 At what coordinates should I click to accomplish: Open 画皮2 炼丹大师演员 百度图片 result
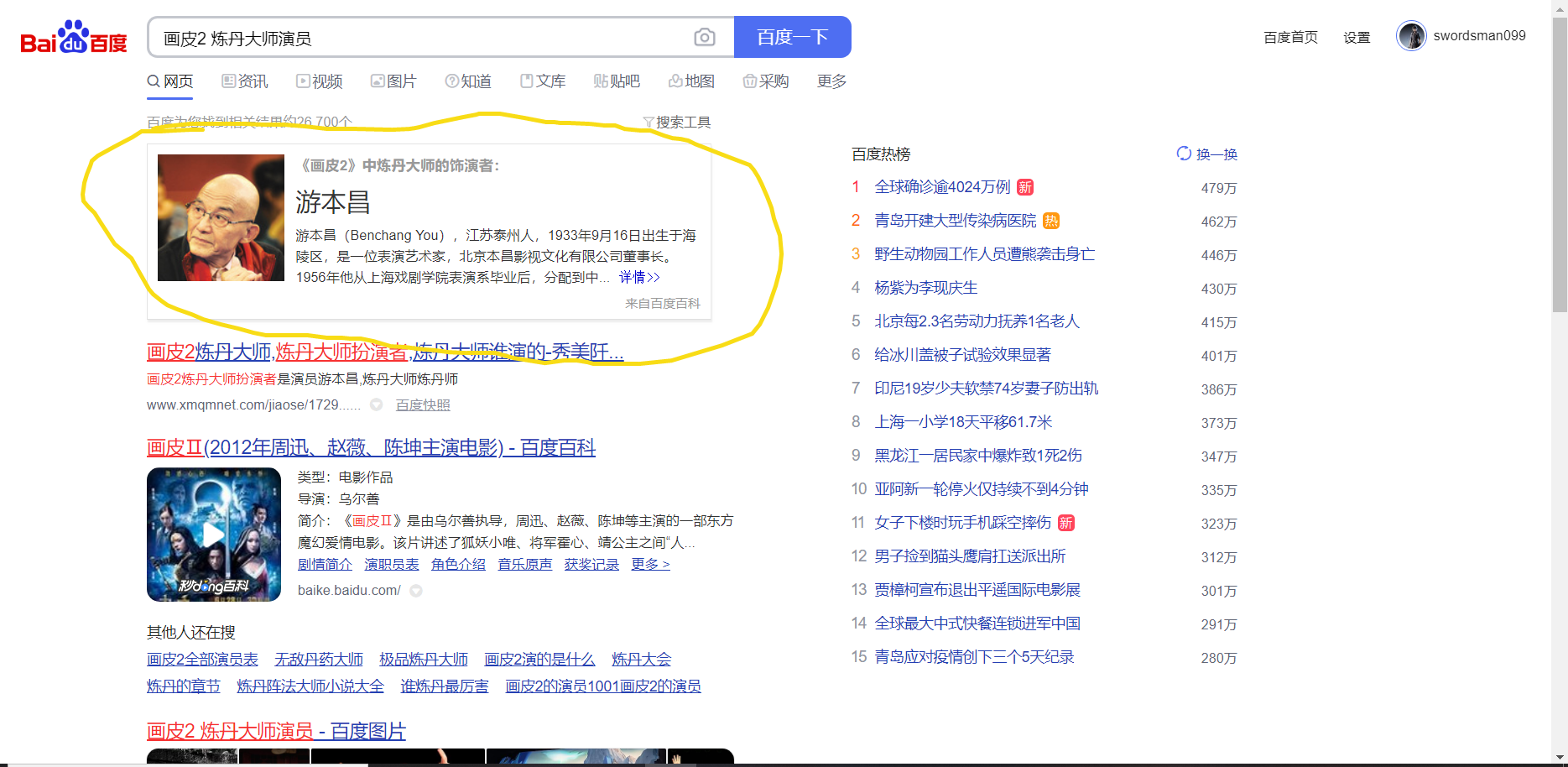pyautogui.click(x=276, y=731)
